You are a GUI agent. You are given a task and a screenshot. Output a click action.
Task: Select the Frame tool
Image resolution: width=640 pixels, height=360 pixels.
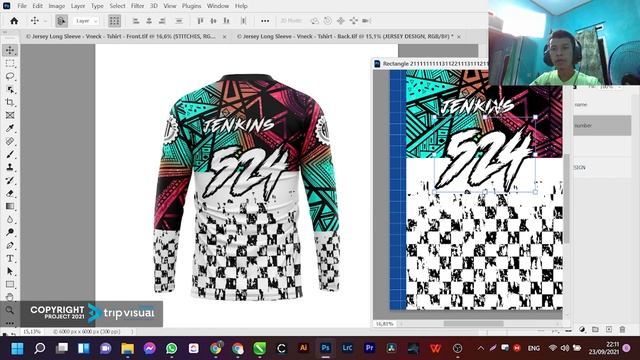(x=10, y=116)
